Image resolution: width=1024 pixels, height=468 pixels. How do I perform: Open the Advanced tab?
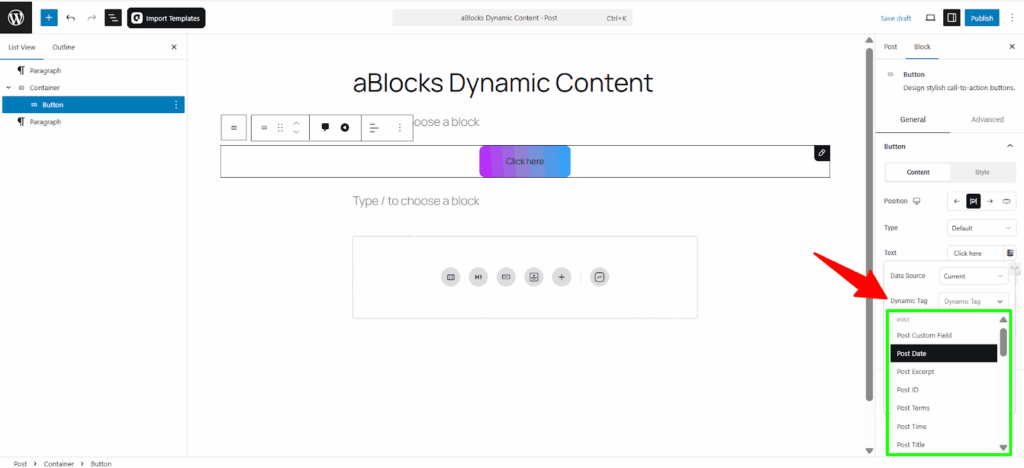point(987,119)
